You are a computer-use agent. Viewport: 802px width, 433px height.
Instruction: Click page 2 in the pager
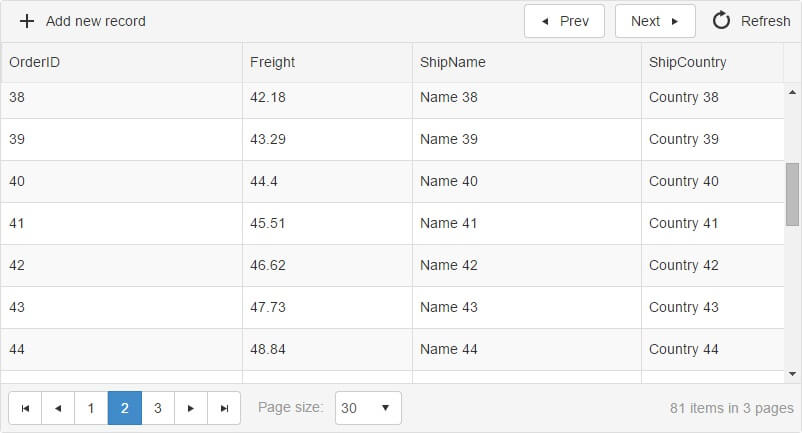(125, 408)
